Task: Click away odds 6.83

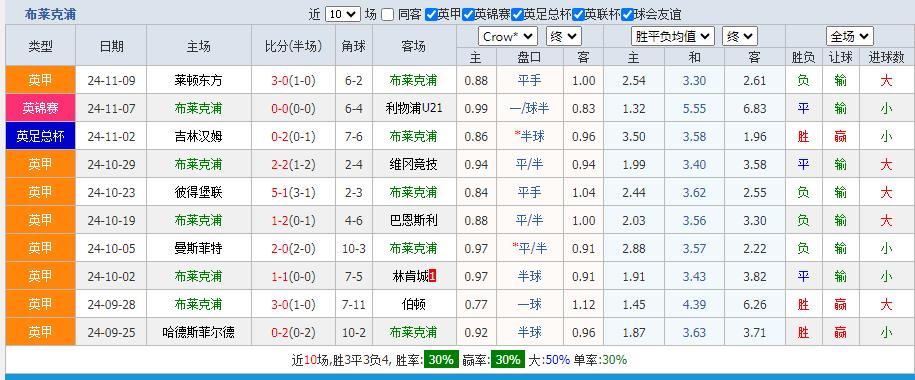Action: tap(755, 108)
